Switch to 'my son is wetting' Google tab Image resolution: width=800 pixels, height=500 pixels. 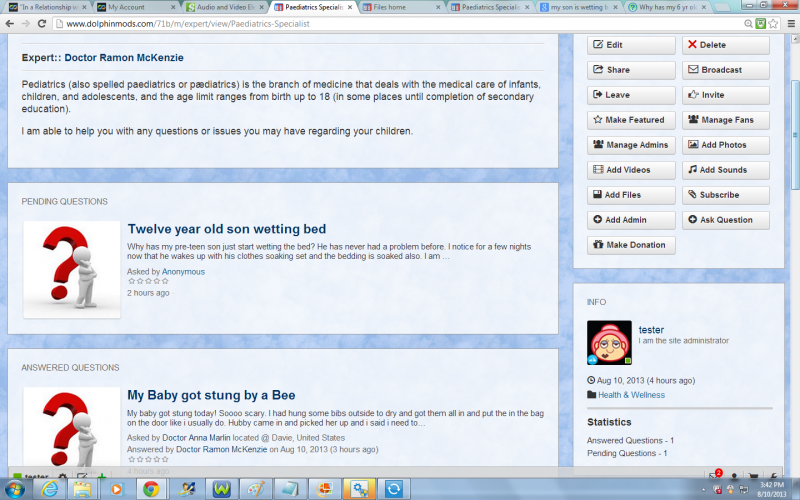click(579, 7)
